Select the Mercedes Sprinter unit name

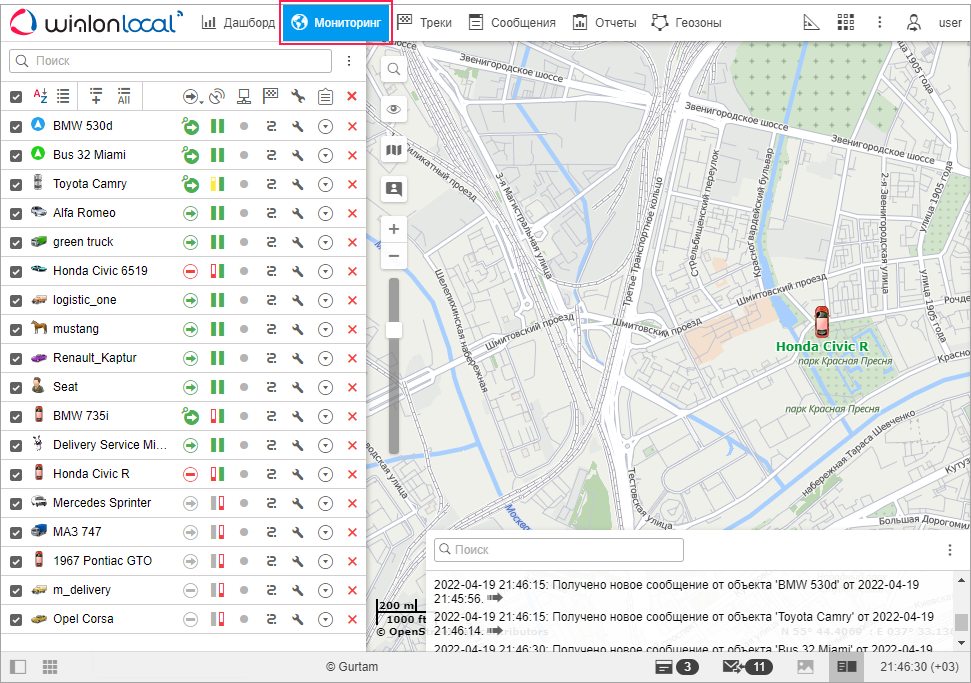pyautogui.click(x=102, y=503)
